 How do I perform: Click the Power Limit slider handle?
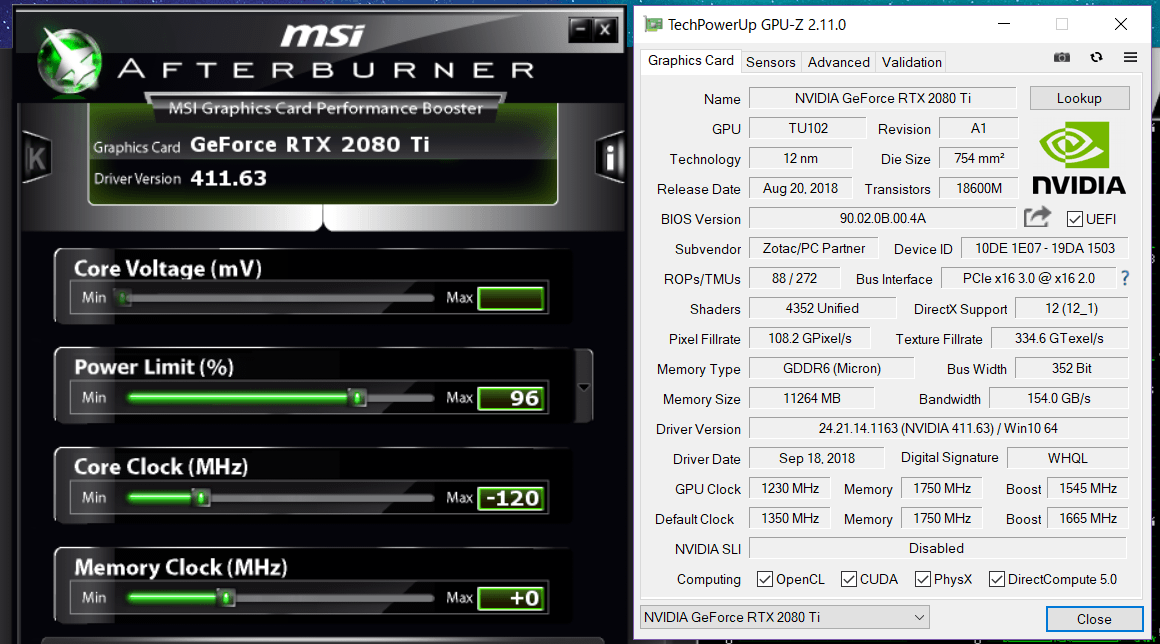point(357,399)
